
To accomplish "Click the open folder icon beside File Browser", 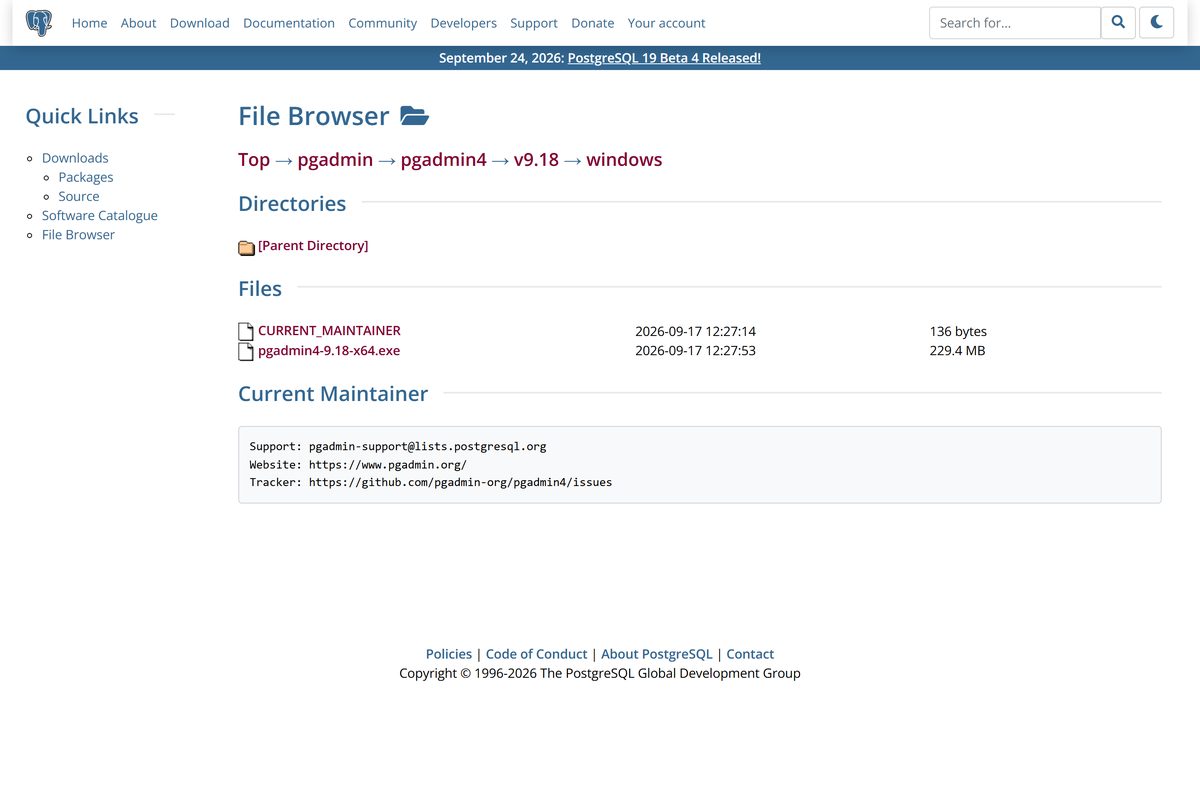I will [414, 116].
